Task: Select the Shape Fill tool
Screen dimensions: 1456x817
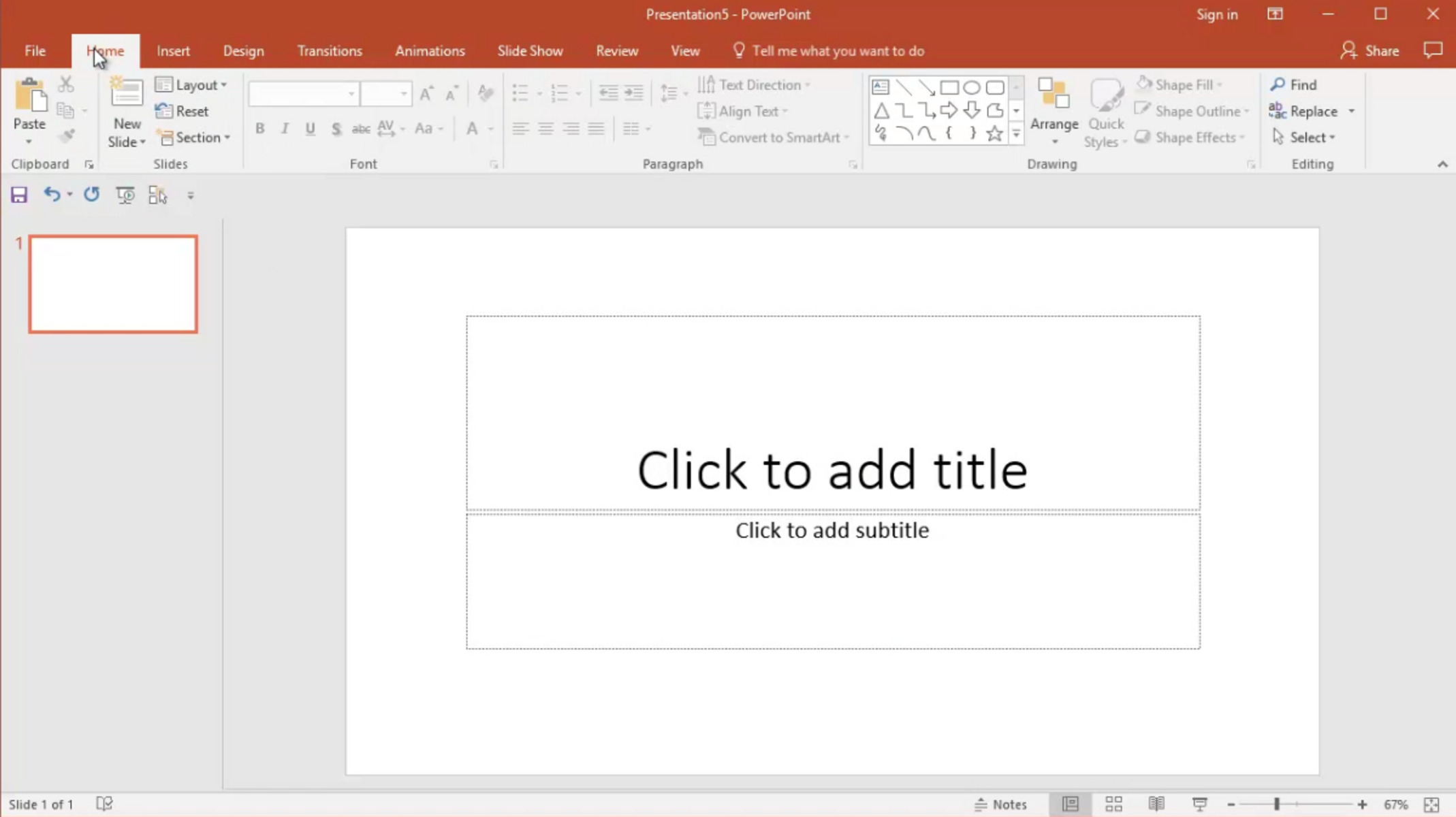Action: (1183, 84)
